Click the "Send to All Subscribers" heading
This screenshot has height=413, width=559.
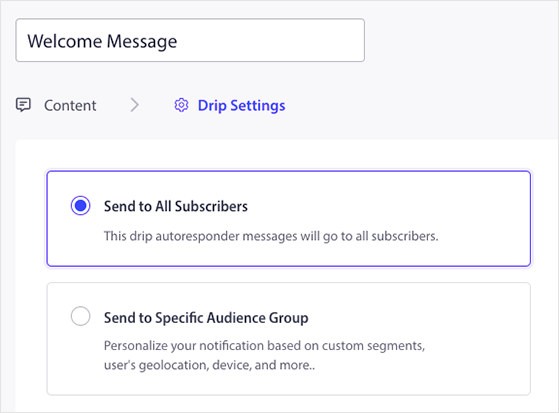point(176,206)
